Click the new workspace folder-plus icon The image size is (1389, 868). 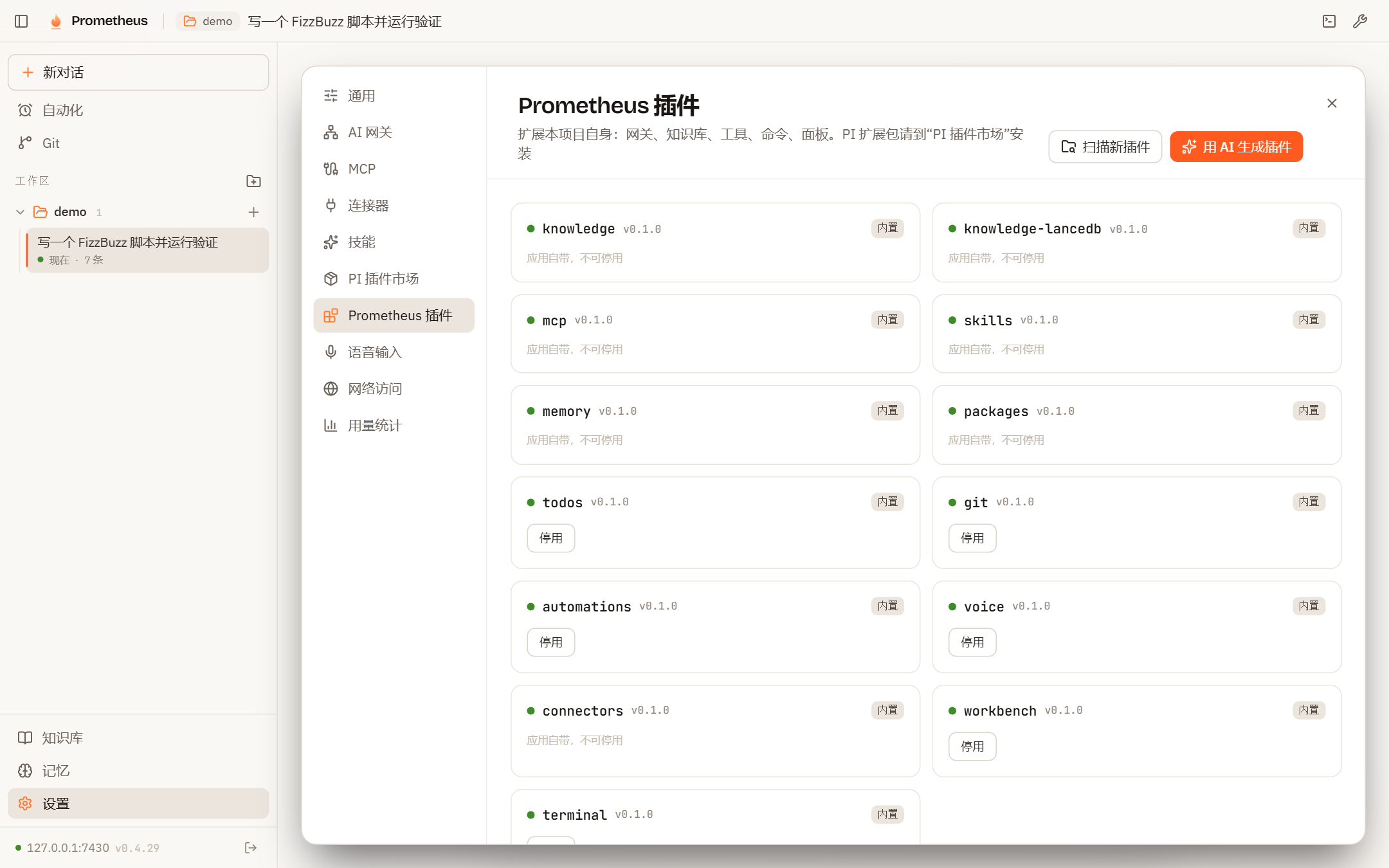[253, 181]
